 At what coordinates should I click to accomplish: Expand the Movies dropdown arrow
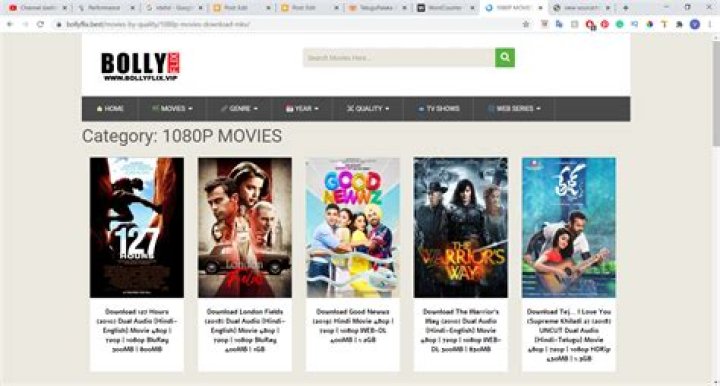[190, 109]
